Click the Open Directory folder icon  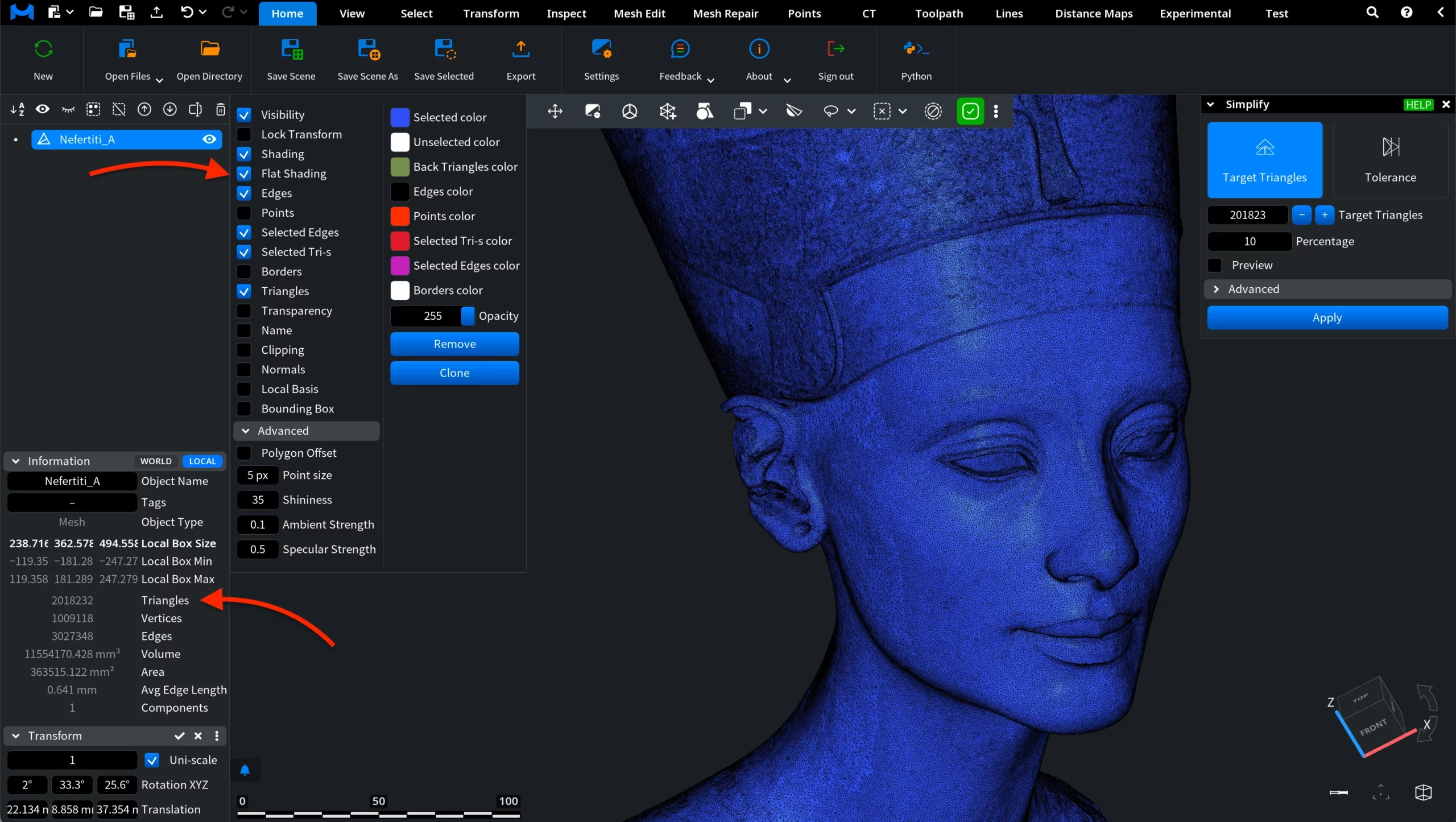tap(210, 49)
